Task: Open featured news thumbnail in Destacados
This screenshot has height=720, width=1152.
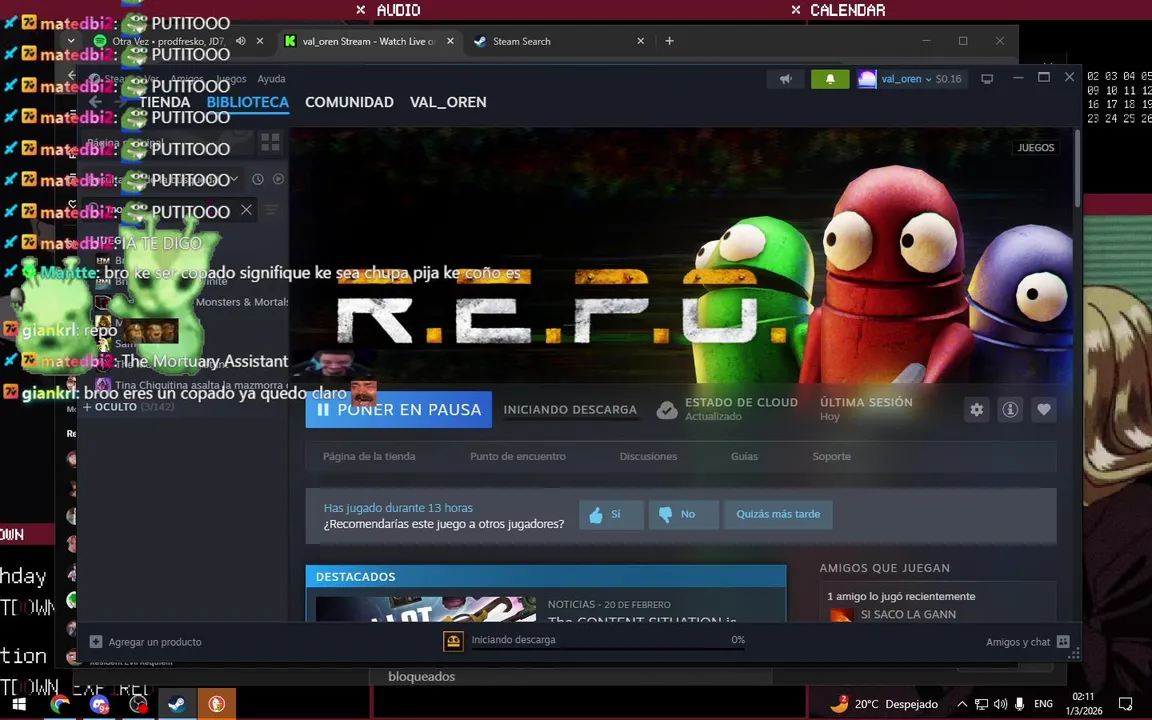Action: (426, 609)
